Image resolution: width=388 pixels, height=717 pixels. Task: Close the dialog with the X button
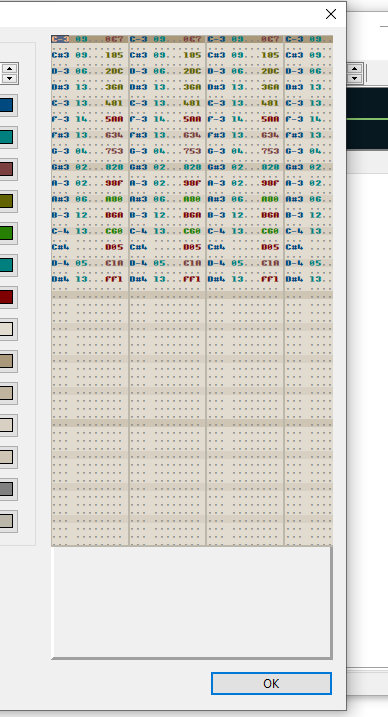click(x=331, y=14)
